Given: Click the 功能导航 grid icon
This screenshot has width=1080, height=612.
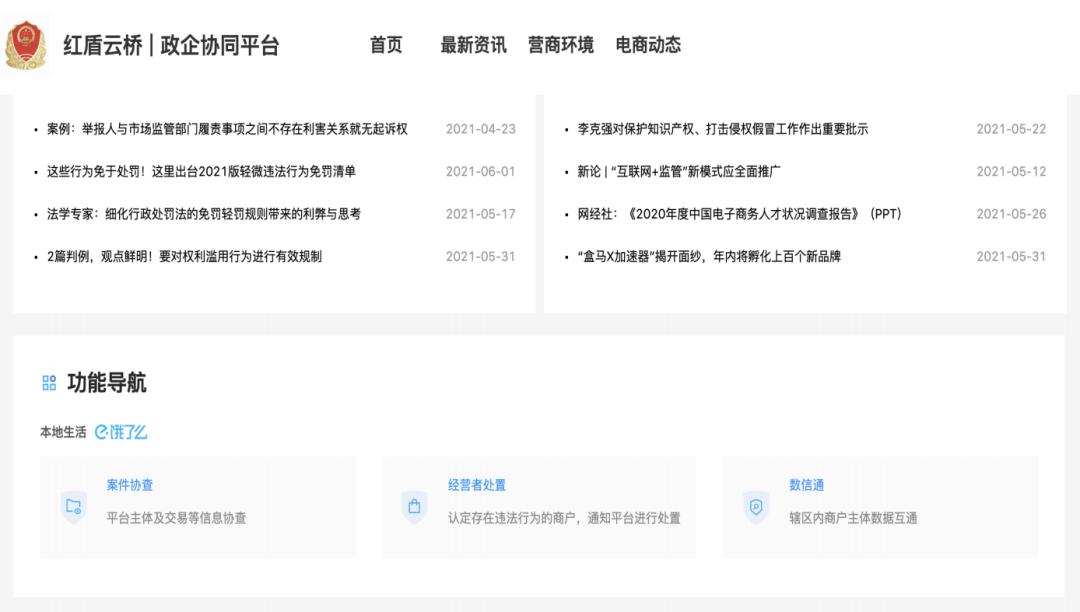Looking at the screenshot, I should point(49,383).
